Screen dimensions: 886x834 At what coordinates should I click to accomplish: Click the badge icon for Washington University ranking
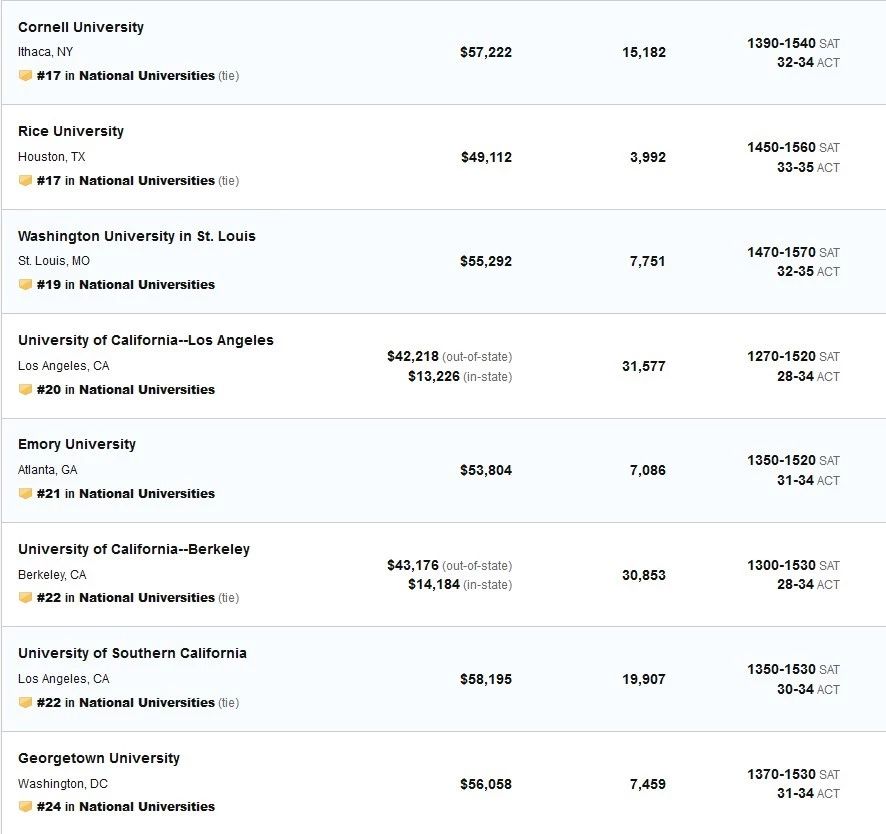coord(25,285)
